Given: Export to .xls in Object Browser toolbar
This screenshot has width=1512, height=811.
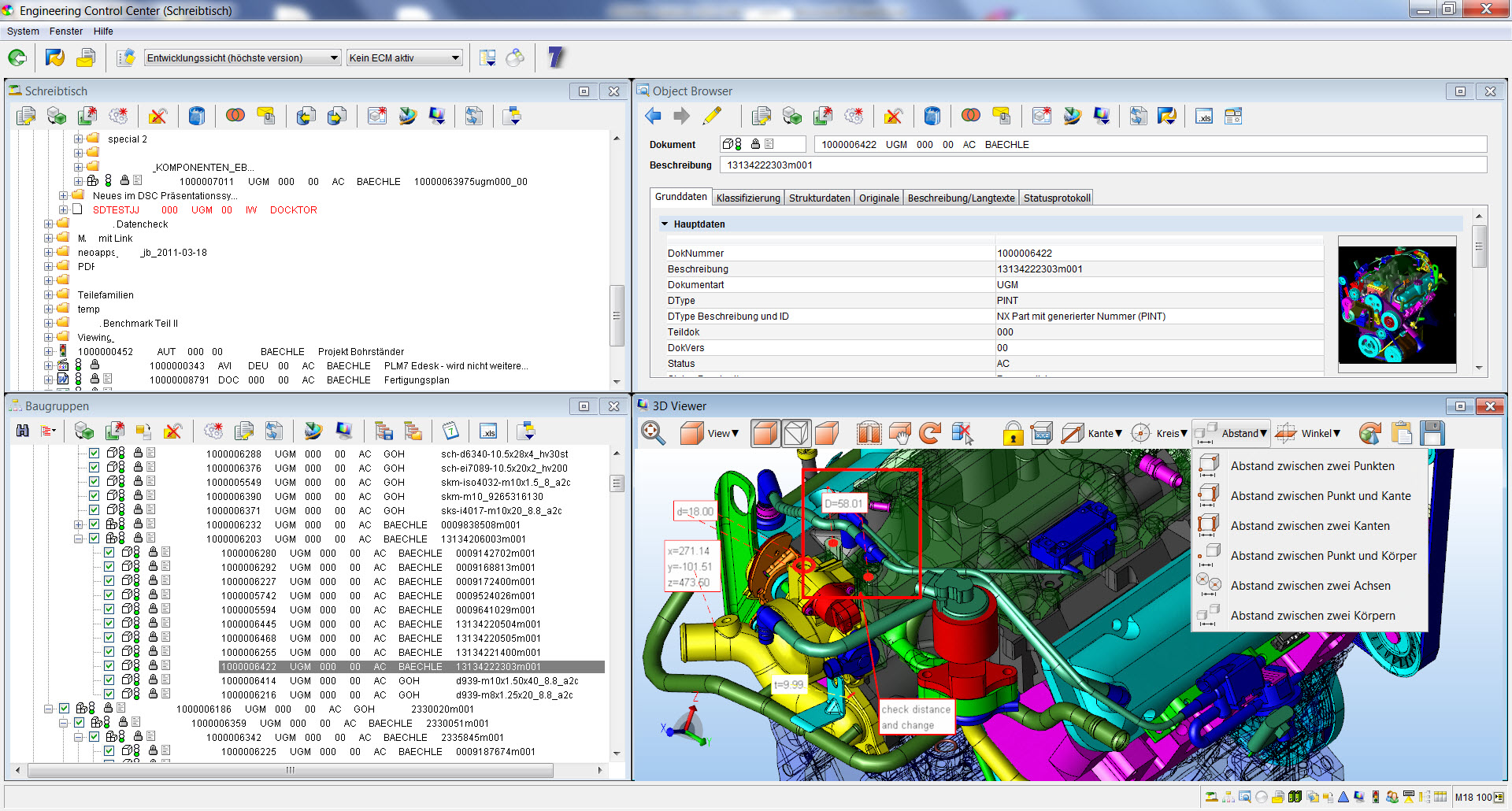Looking at the screenshot, I should point(1204,117).
